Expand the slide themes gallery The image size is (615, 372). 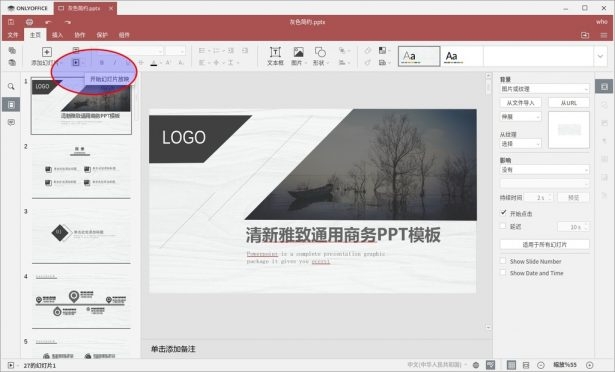pyautogui.click(x=600, y=56)
